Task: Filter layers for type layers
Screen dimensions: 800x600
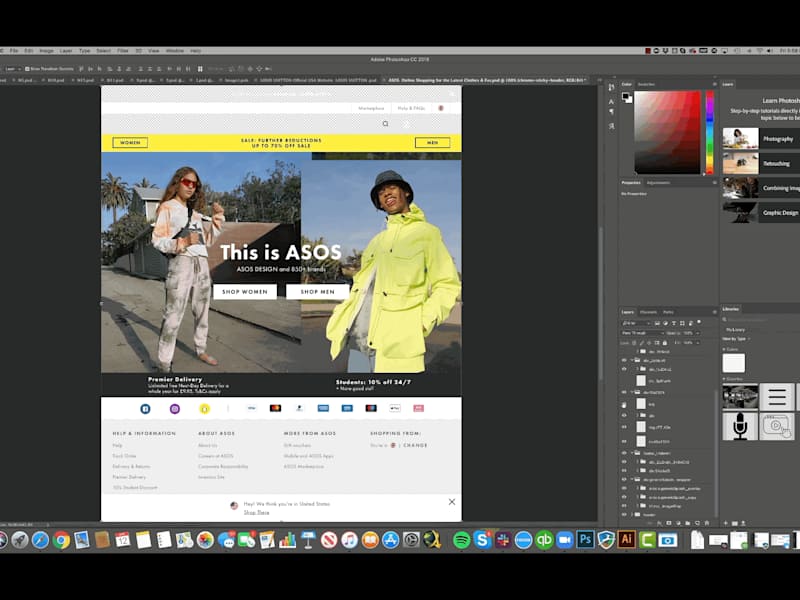Action: tap(673, 323)
